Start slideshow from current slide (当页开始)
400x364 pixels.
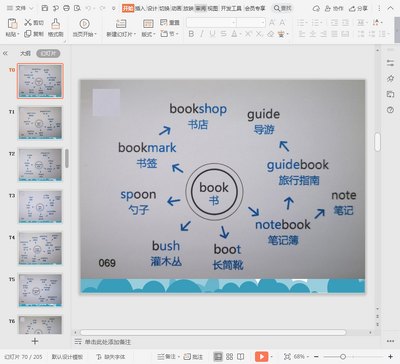(84, 24)
